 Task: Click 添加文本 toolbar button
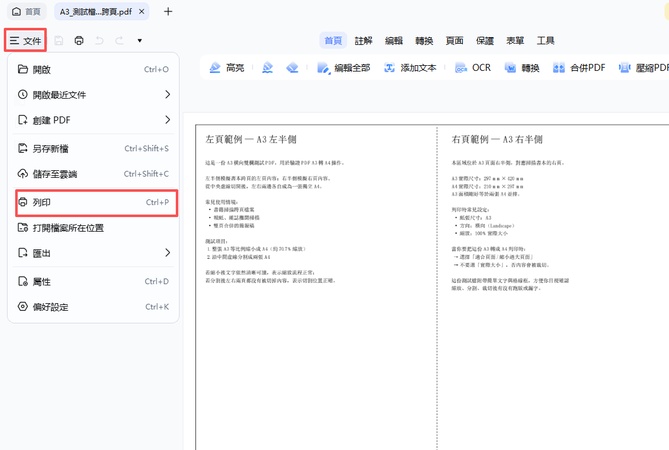[410, 68]
